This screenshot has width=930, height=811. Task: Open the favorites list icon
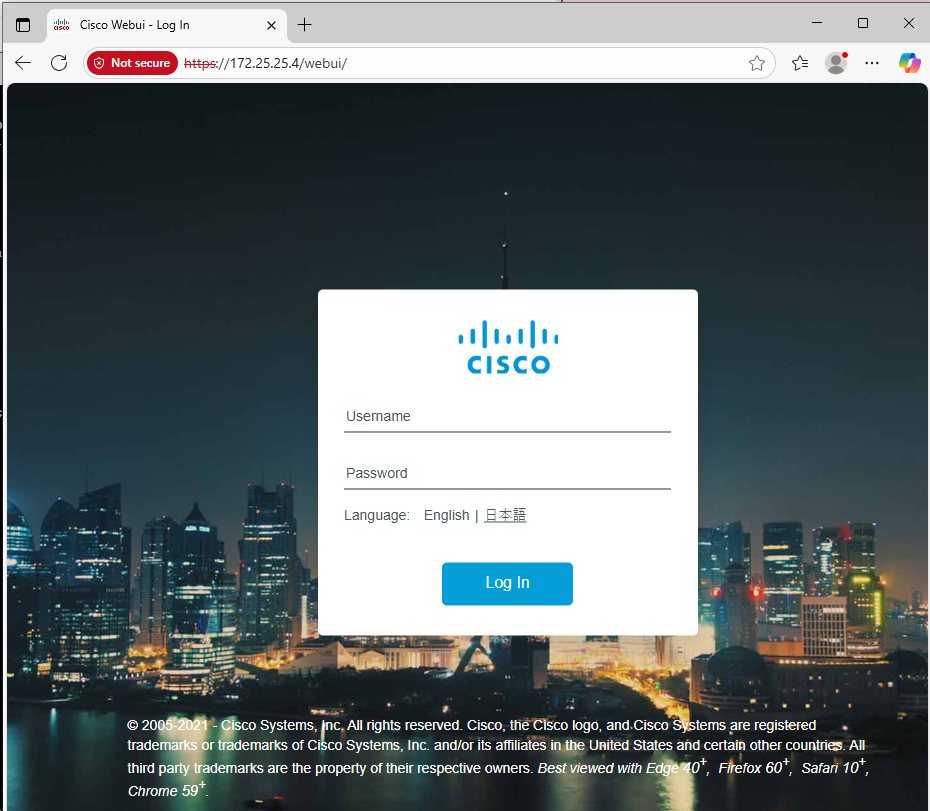[x=800, y=63]
